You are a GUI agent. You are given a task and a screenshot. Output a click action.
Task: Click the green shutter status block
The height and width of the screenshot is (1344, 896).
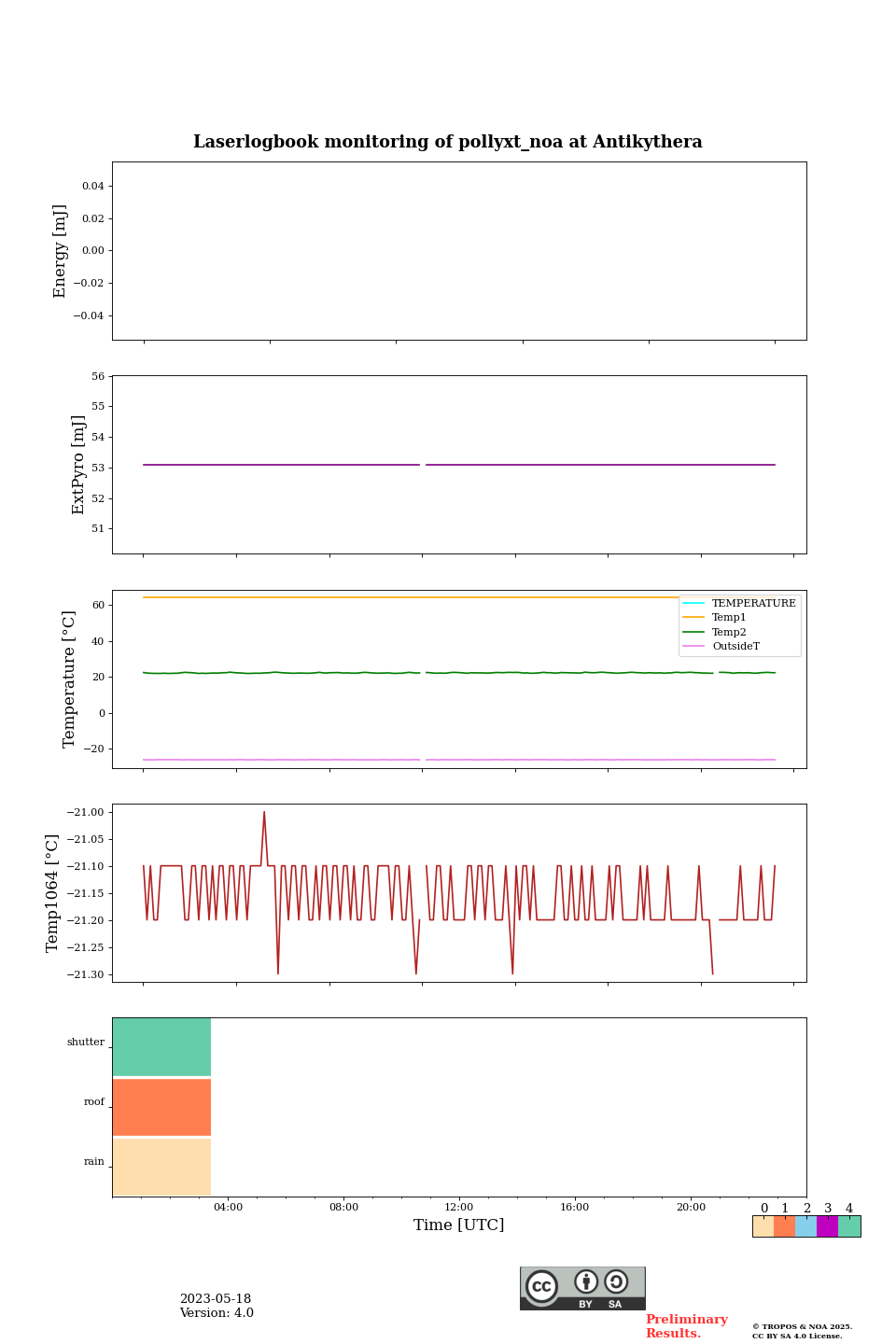click(x=161, y=1047)
